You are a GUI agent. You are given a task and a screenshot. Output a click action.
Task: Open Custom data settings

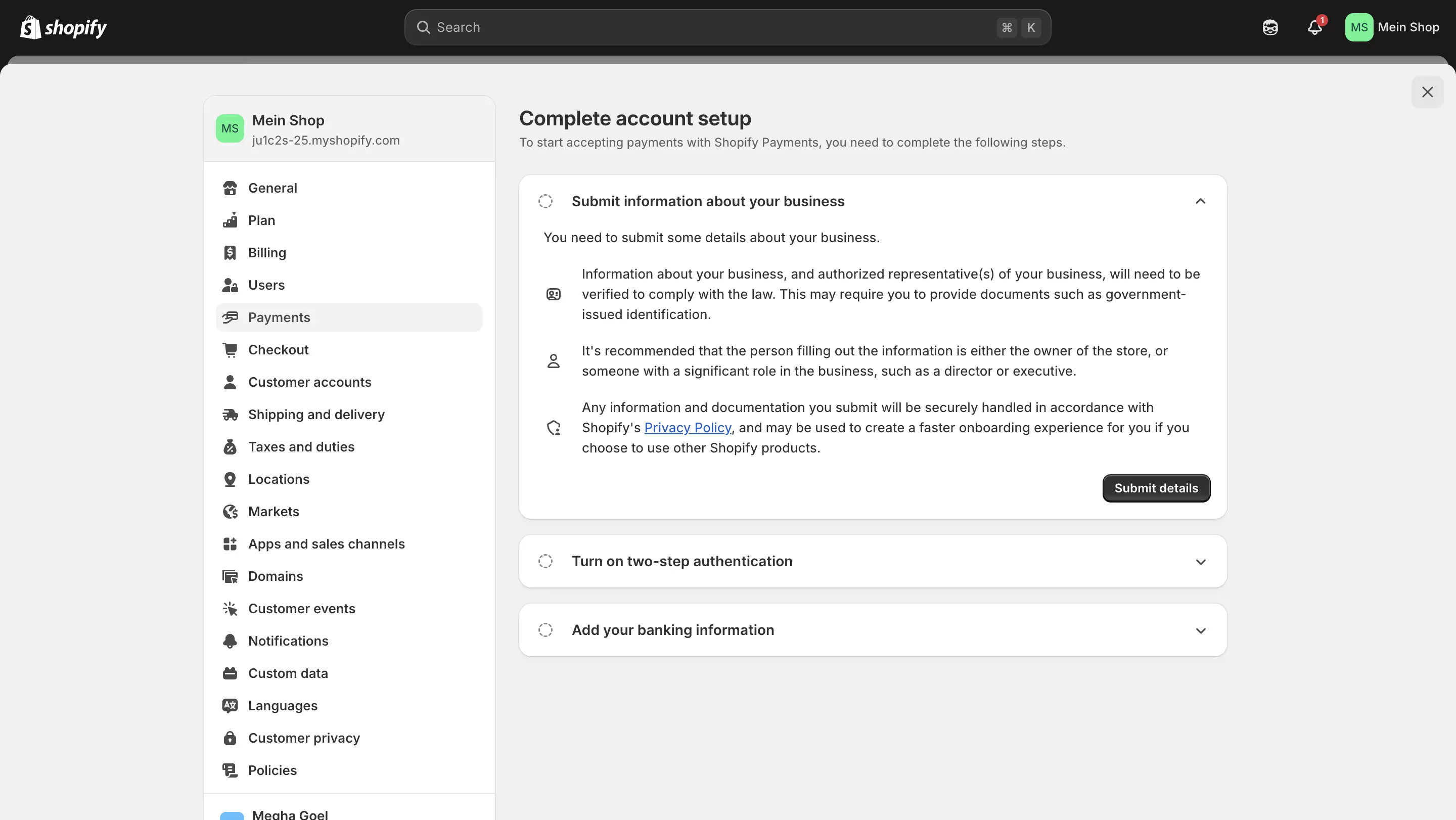click(x=349, y=673)
